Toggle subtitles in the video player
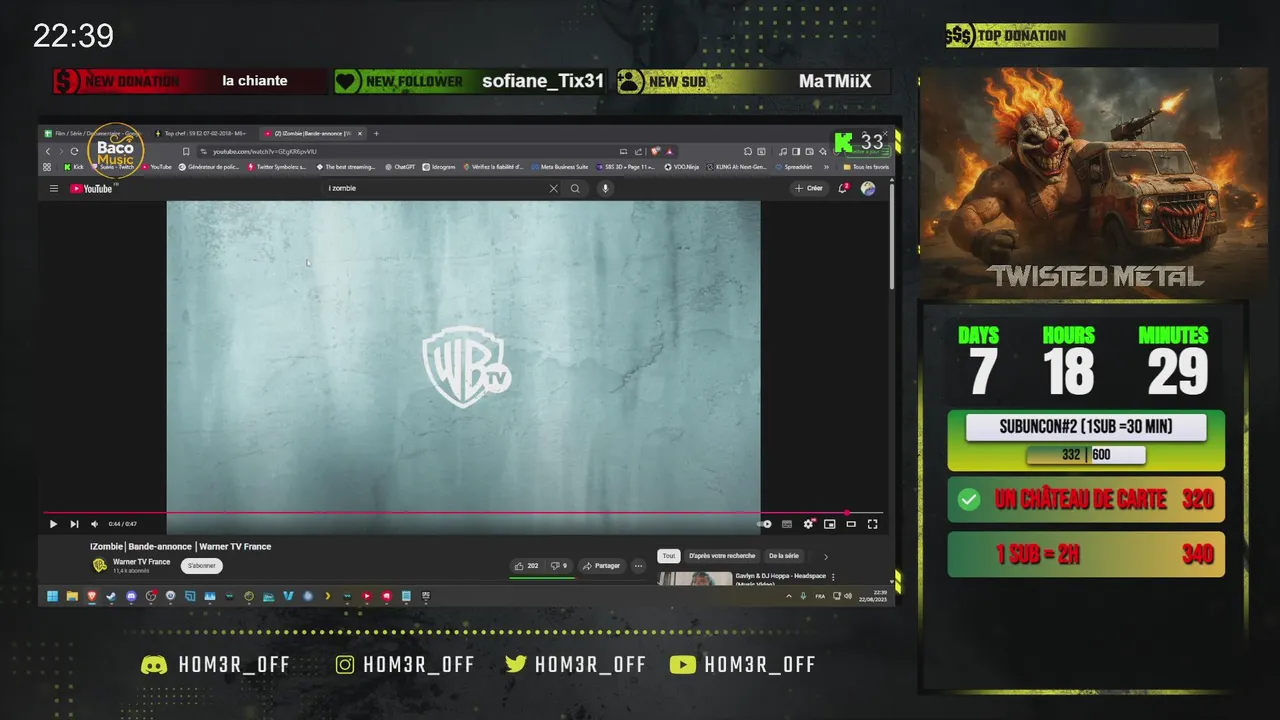Image resolution: width=1280 pixels, height=720 pixels. (787, 524)
